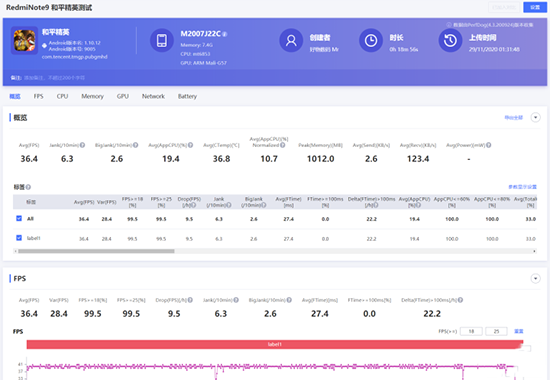550x380 pixels.
Task: Click the export all link in overview
Action: coord(514,118)
